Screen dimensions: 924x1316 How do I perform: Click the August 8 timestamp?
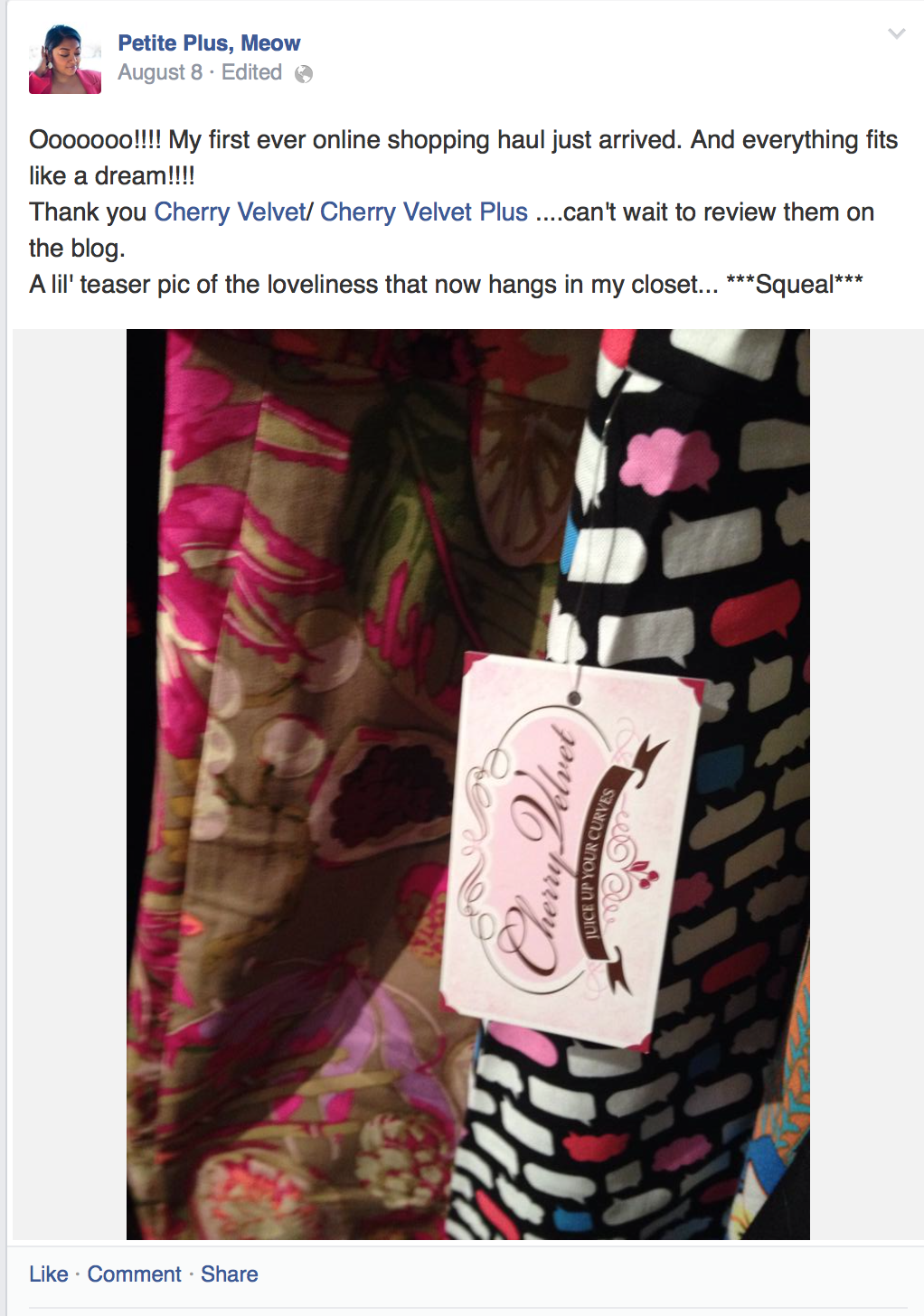click(160, 72)
